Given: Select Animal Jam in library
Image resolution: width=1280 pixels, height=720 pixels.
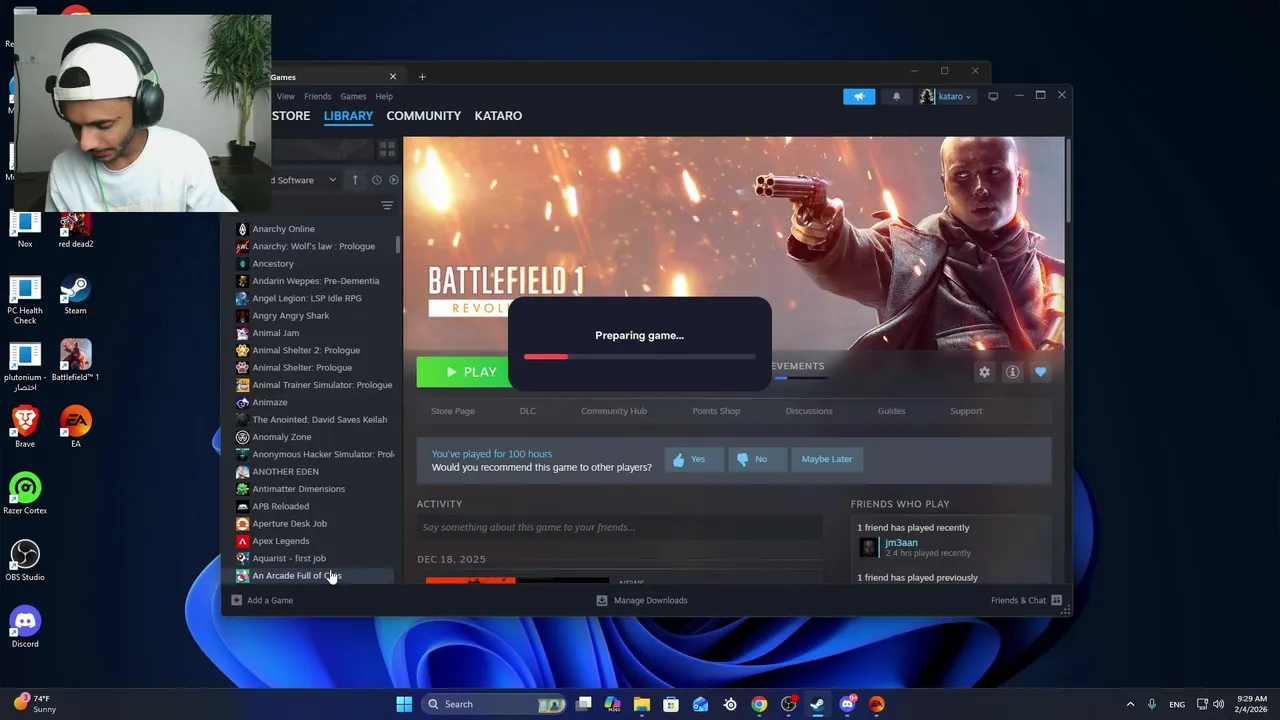Looking at the screenshot, I should [x=275, y=333].
